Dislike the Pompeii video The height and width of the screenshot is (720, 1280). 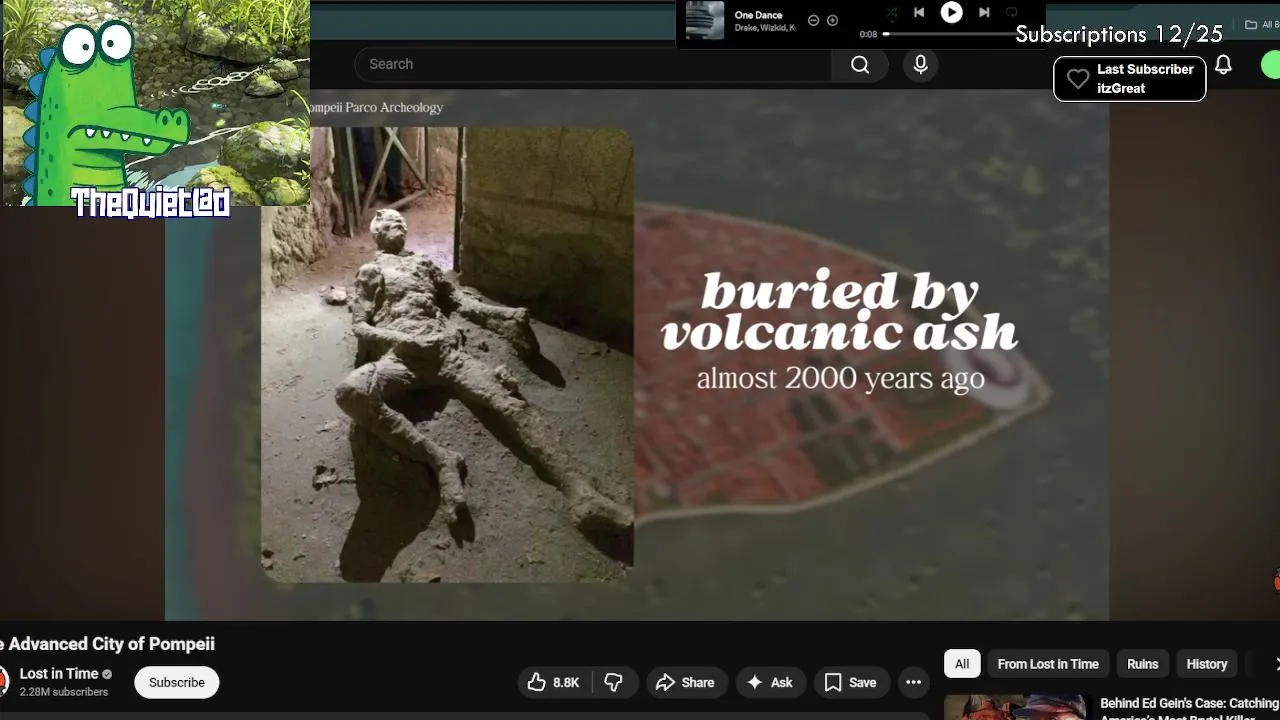click(x=614, y=682)
